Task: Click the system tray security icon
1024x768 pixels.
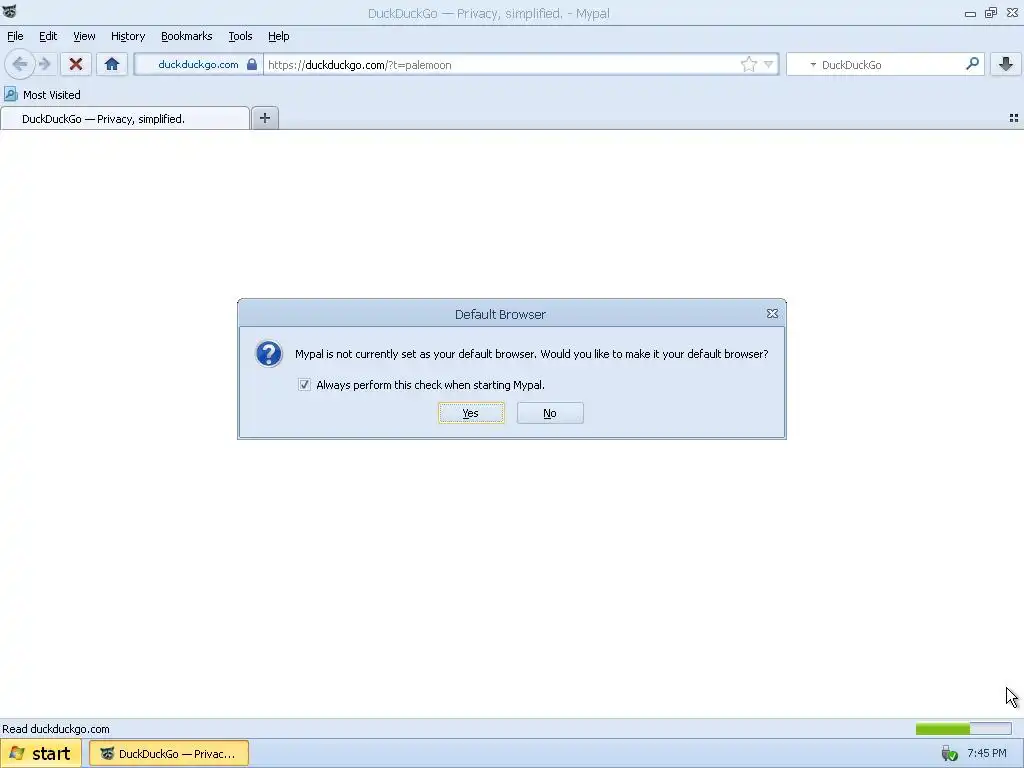Action: (x=949, y=754)
